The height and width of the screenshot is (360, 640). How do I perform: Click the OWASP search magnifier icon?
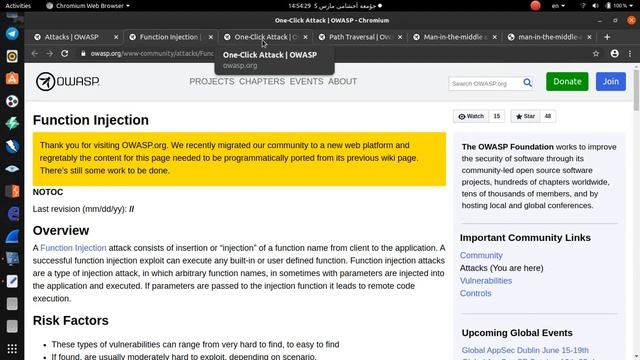[x=527, y=83]
